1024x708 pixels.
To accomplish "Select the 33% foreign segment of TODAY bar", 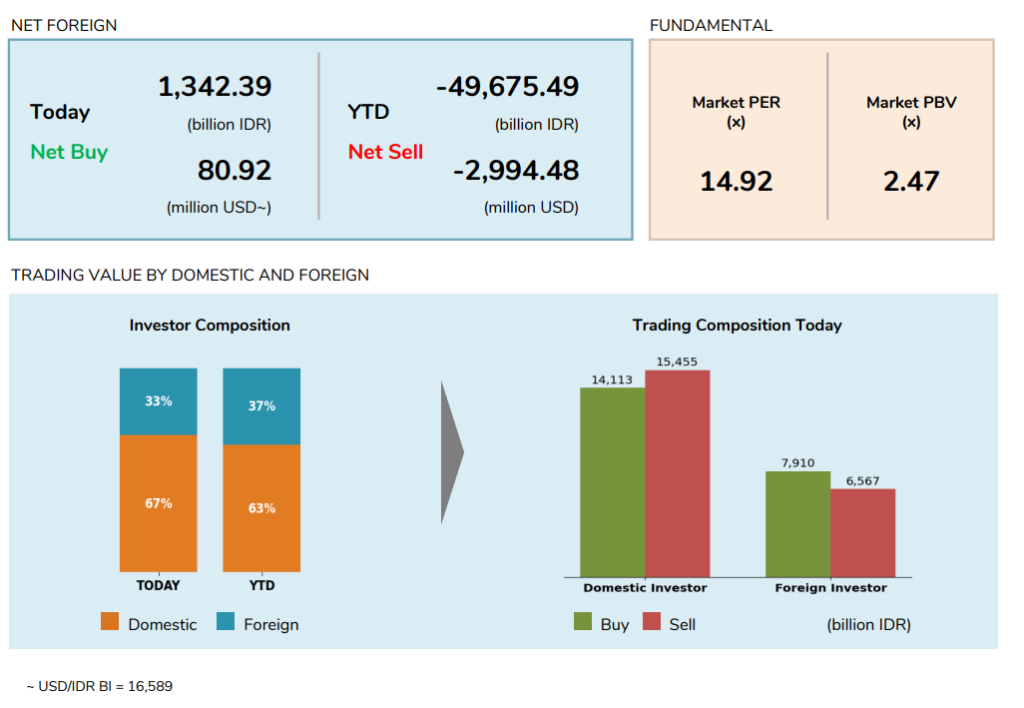I will [x=158, y=401].
